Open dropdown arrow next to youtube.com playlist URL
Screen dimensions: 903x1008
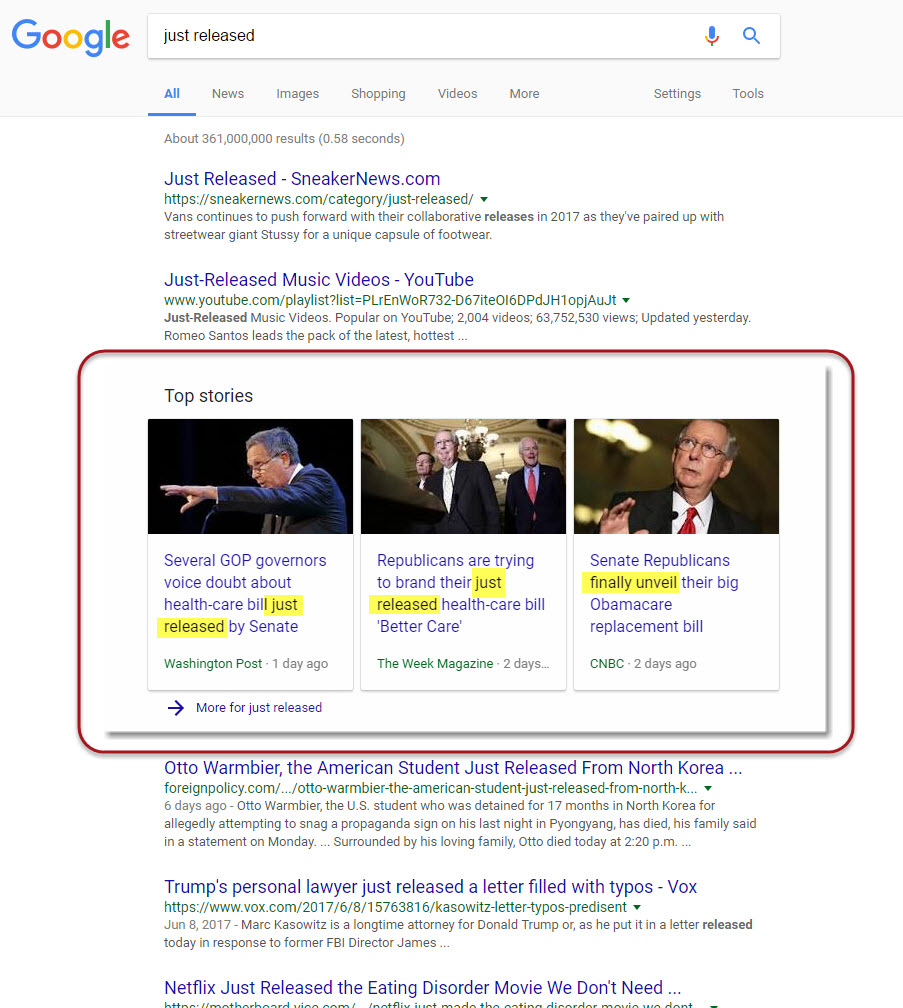626,300
